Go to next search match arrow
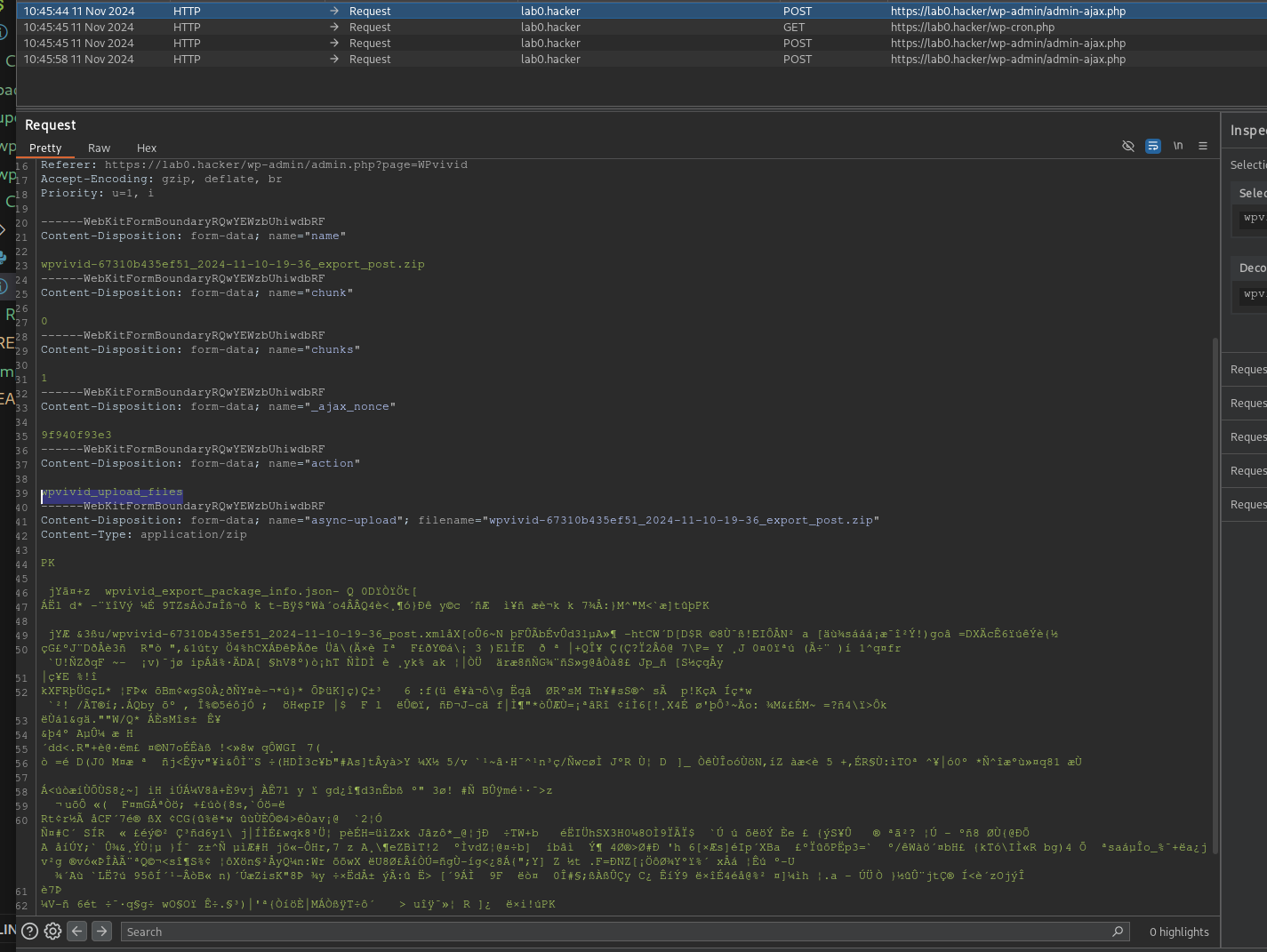The image size is (1267, 952). click(101, 931)
